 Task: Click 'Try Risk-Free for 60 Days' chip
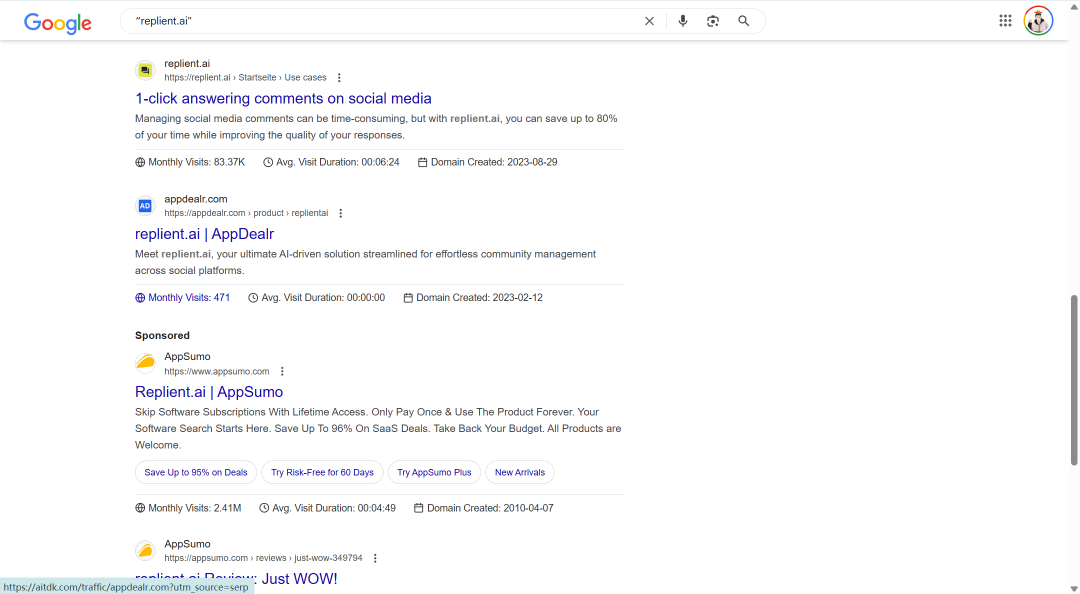tap(322, 473)
